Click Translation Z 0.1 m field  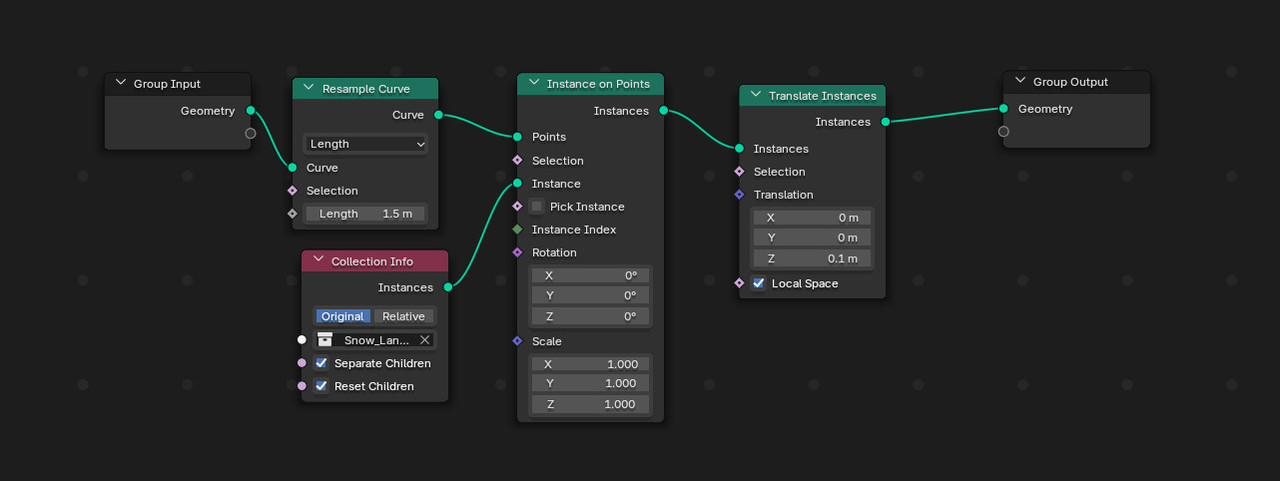(x=812, y=259)
